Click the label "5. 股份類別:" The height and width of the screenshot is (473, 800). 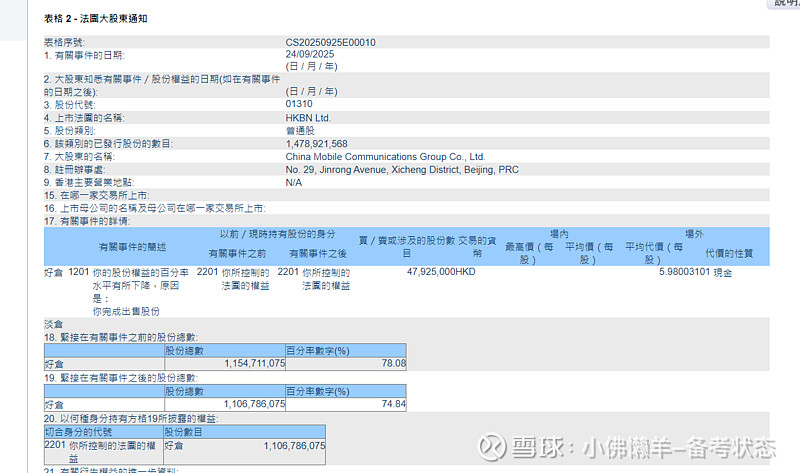pyautogui.click(x=69, y=131)
